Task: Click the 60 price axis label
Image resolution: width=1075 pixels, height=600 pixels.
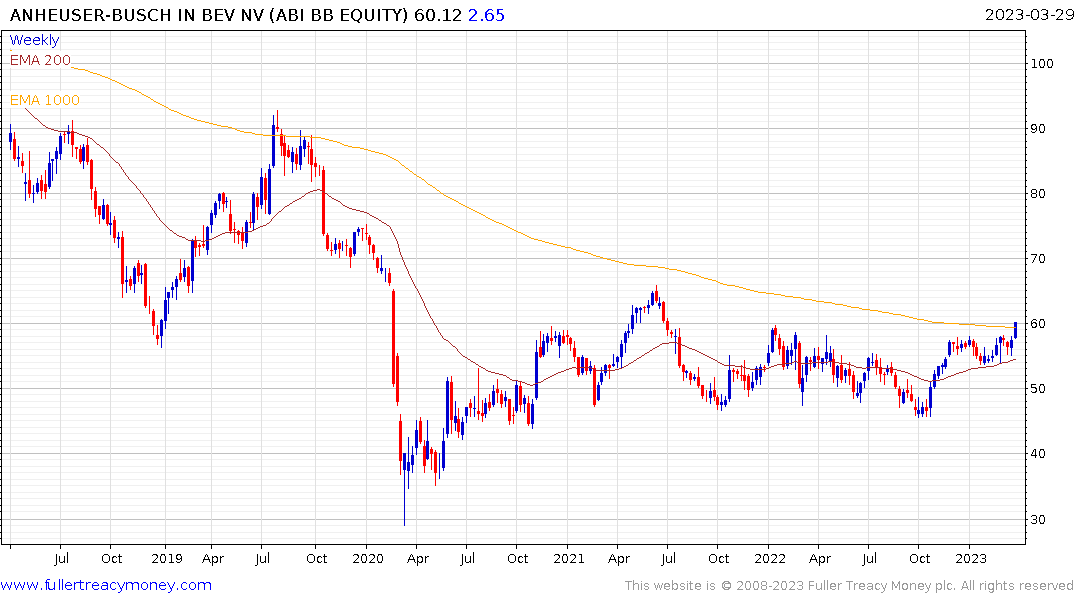Action: coord(1038,324)
